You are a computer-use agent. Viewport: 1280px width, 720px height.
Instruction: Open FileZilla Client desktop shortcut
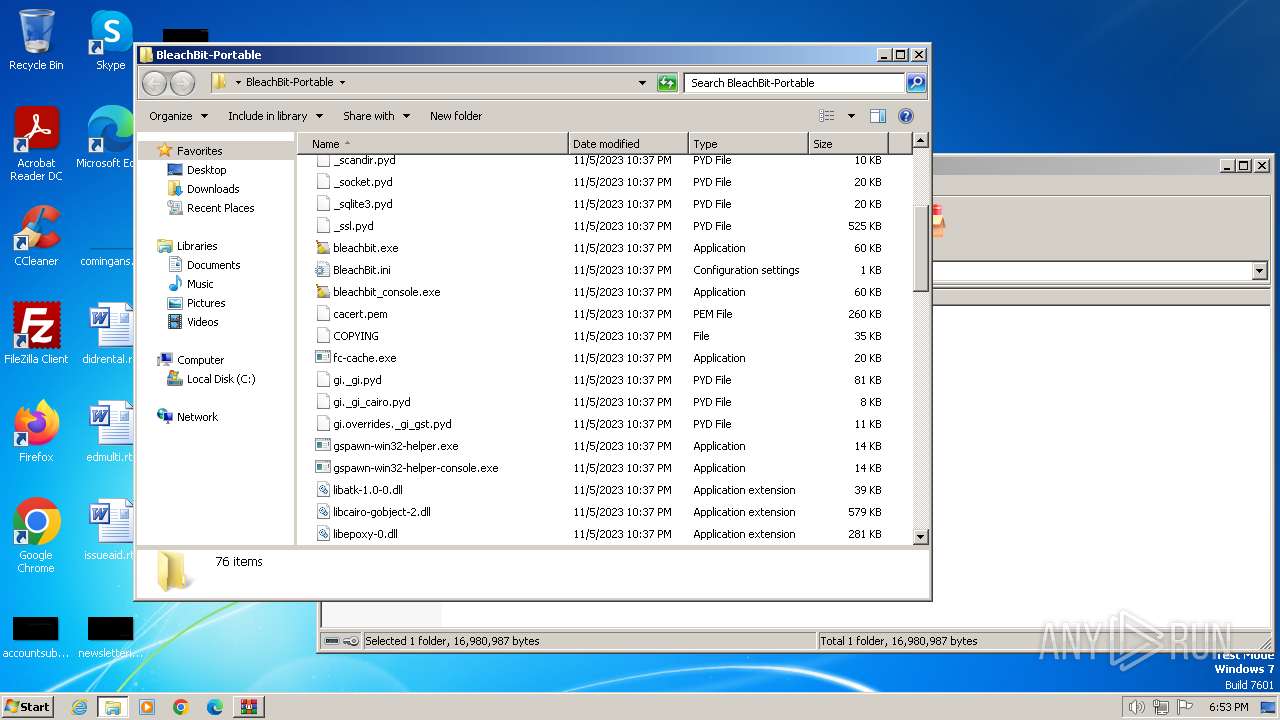[x=36, y=334]
